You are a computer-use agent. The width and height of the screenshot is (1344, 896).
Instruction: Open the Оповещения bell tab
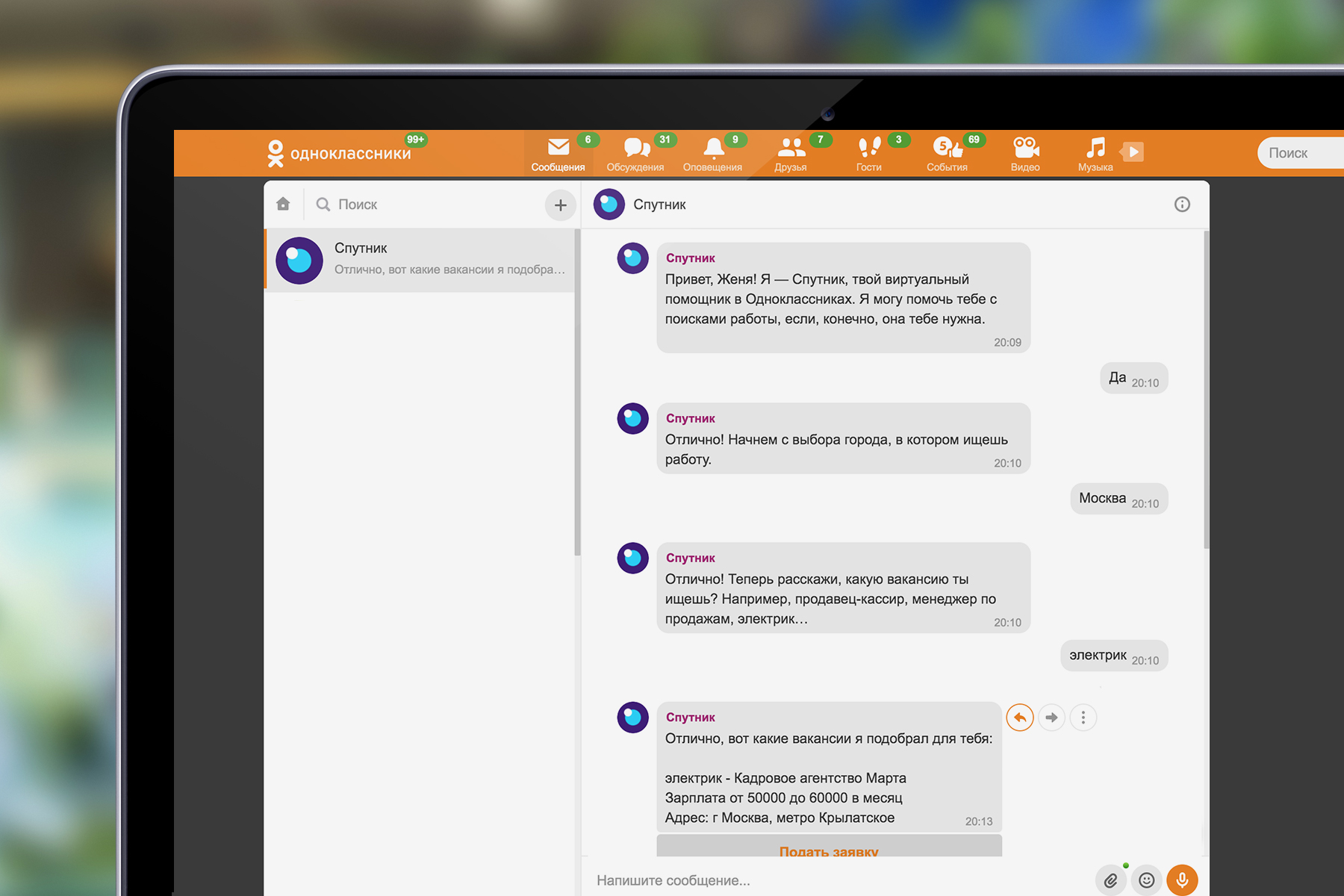(x=713, y=154)
